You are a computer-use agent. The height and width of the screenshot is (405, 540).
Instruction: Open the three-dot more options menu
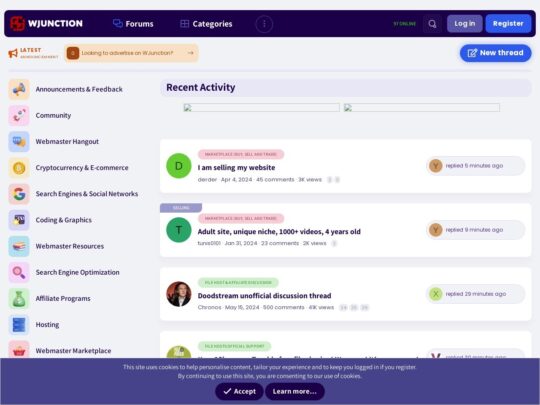coord(264,24)
